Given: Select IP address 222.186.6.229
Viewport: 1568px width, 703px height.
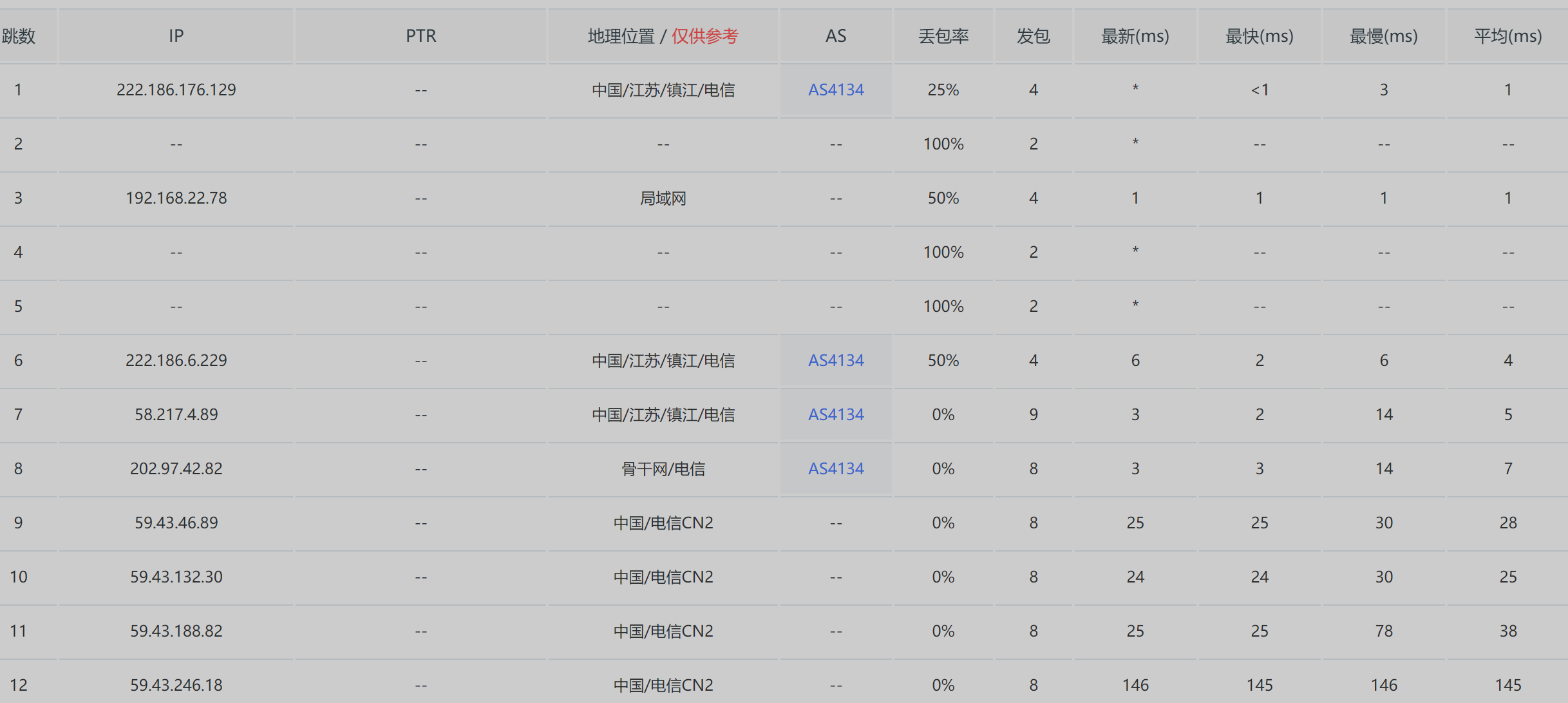Looking at the screenshot, I should coord(176,360).
